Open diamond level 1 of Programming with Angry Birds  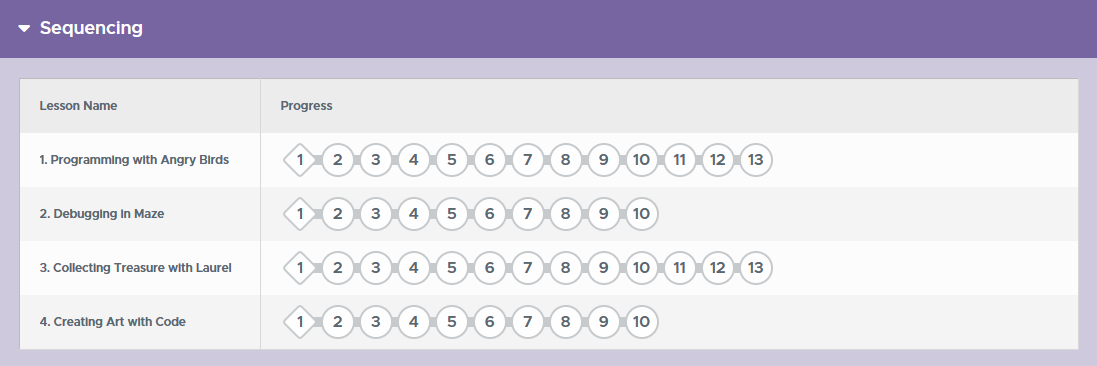click(x=299, y=160)
